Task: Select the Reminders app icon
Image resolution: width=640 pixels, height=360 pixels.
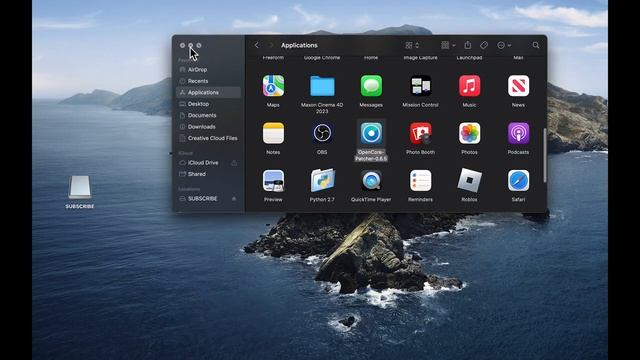Action: (420, 180)
